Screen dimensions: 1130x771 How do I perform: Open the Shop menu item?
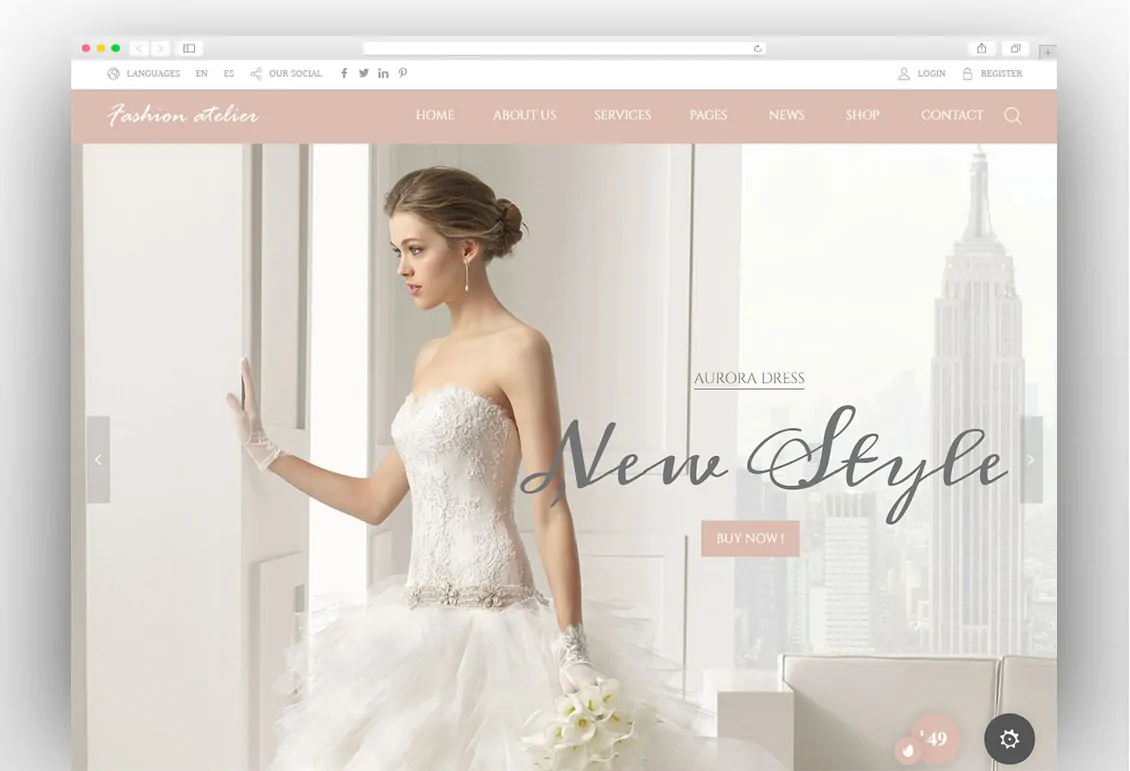coord(863,115)
